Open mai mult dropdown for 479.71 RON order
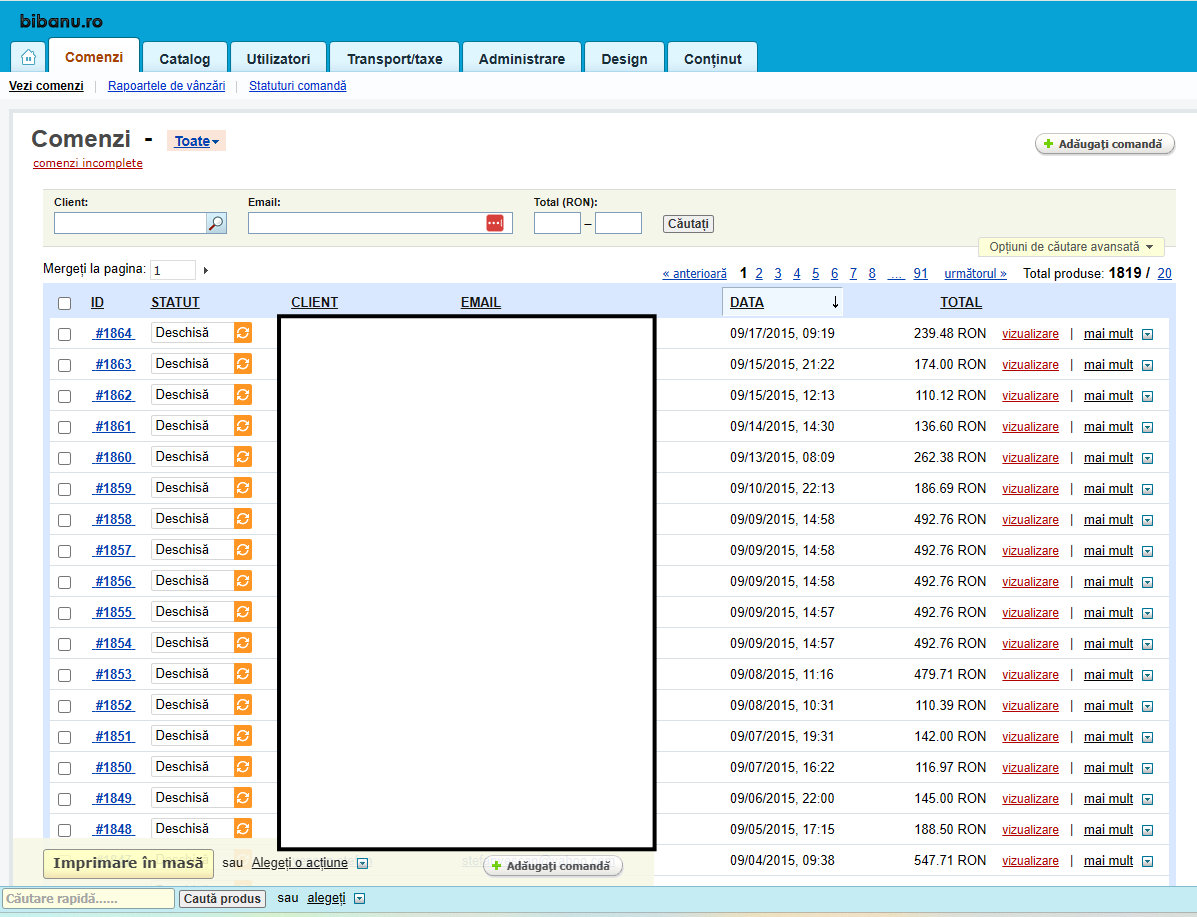The width and height of the screenshot is (1197, 917). 1147,676
